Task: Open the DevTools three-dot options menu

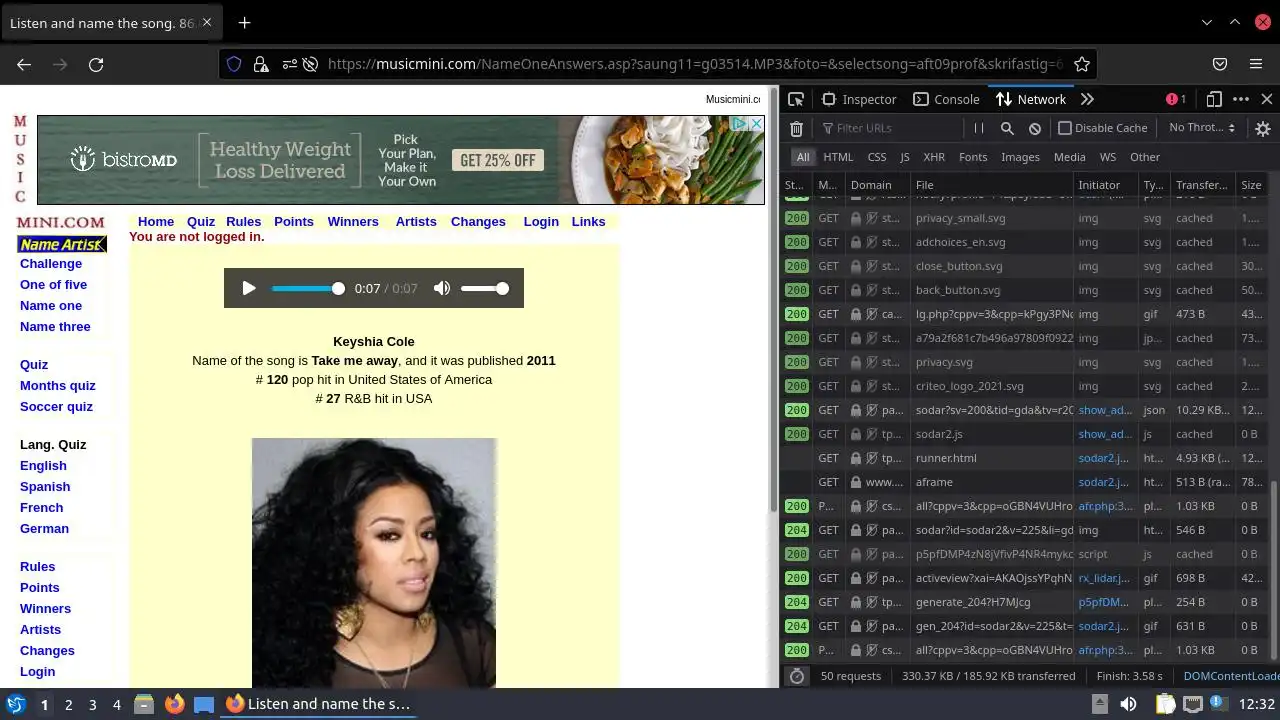Action: coord(1241,99)
